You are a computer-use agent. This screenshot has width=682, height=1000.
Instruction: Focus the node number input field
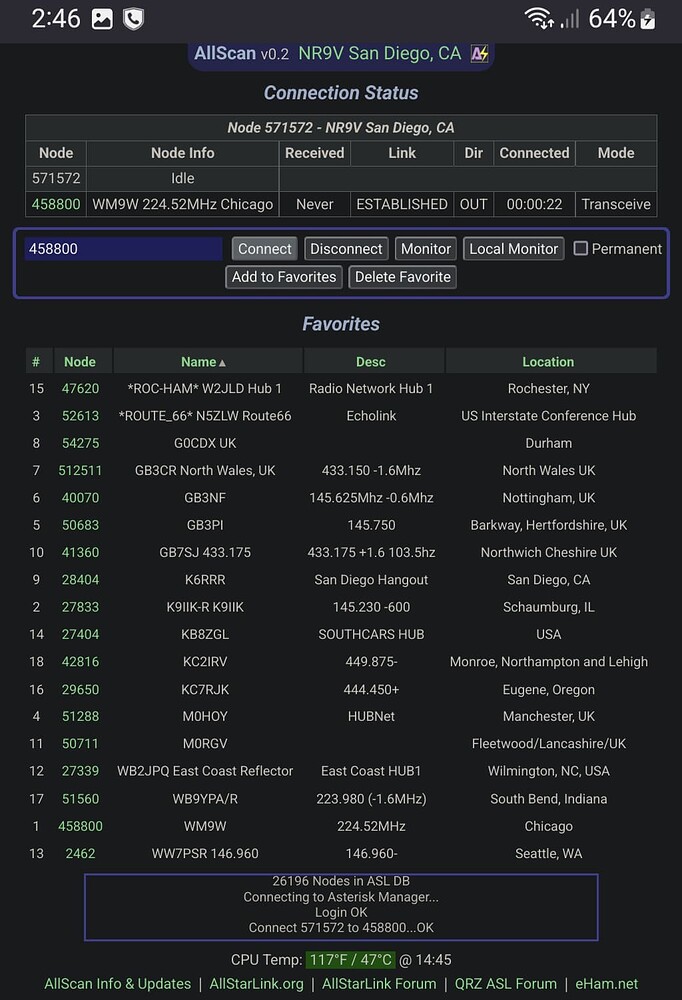point(123,249)
